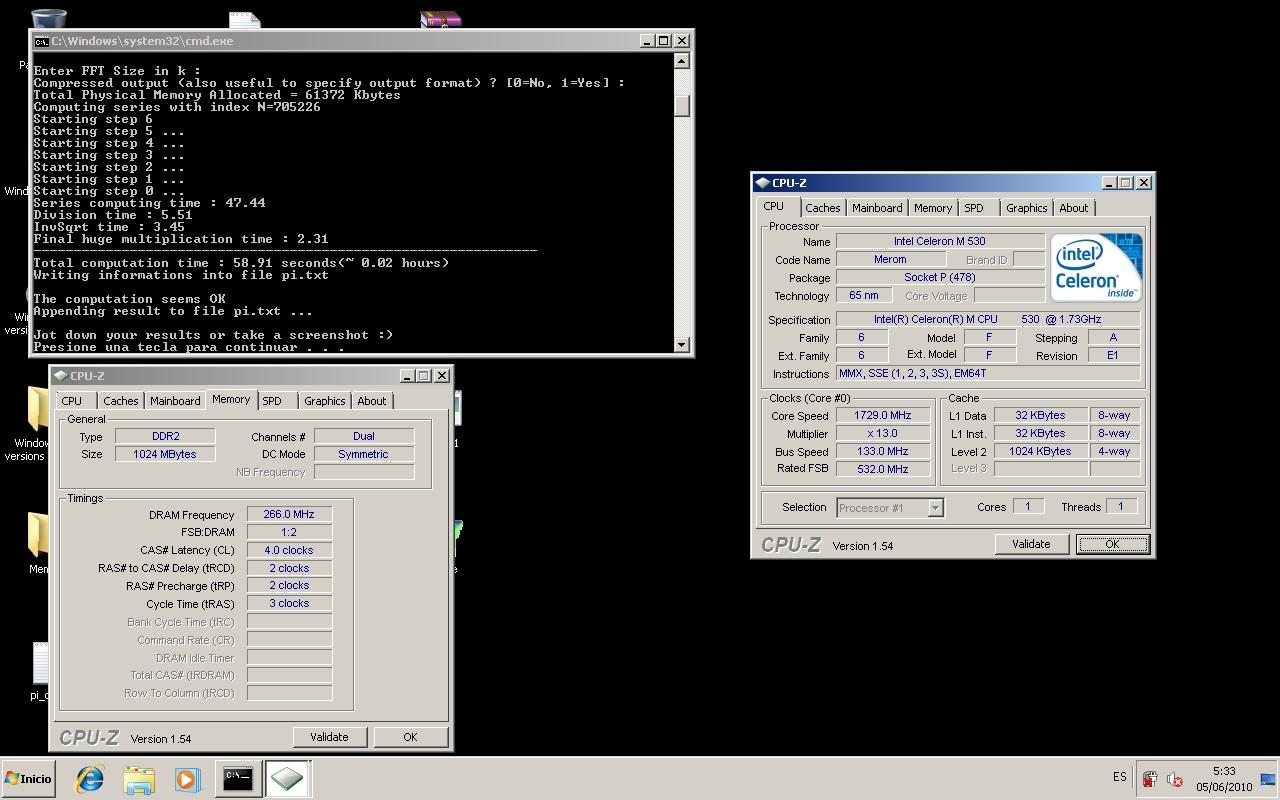This screenshot has width=1280, height=800.
Task: Open About tab in Memory window
Action: [372, 401]
